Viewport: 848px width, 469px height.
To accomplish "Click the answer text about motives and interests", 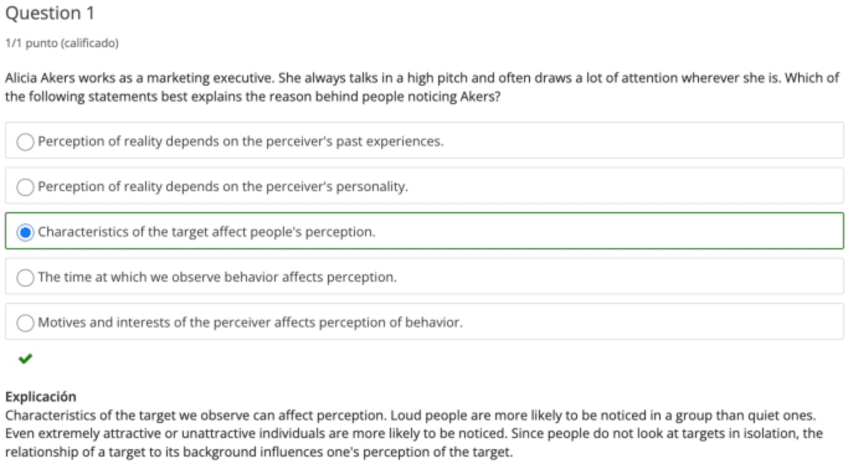I will 250,323.
